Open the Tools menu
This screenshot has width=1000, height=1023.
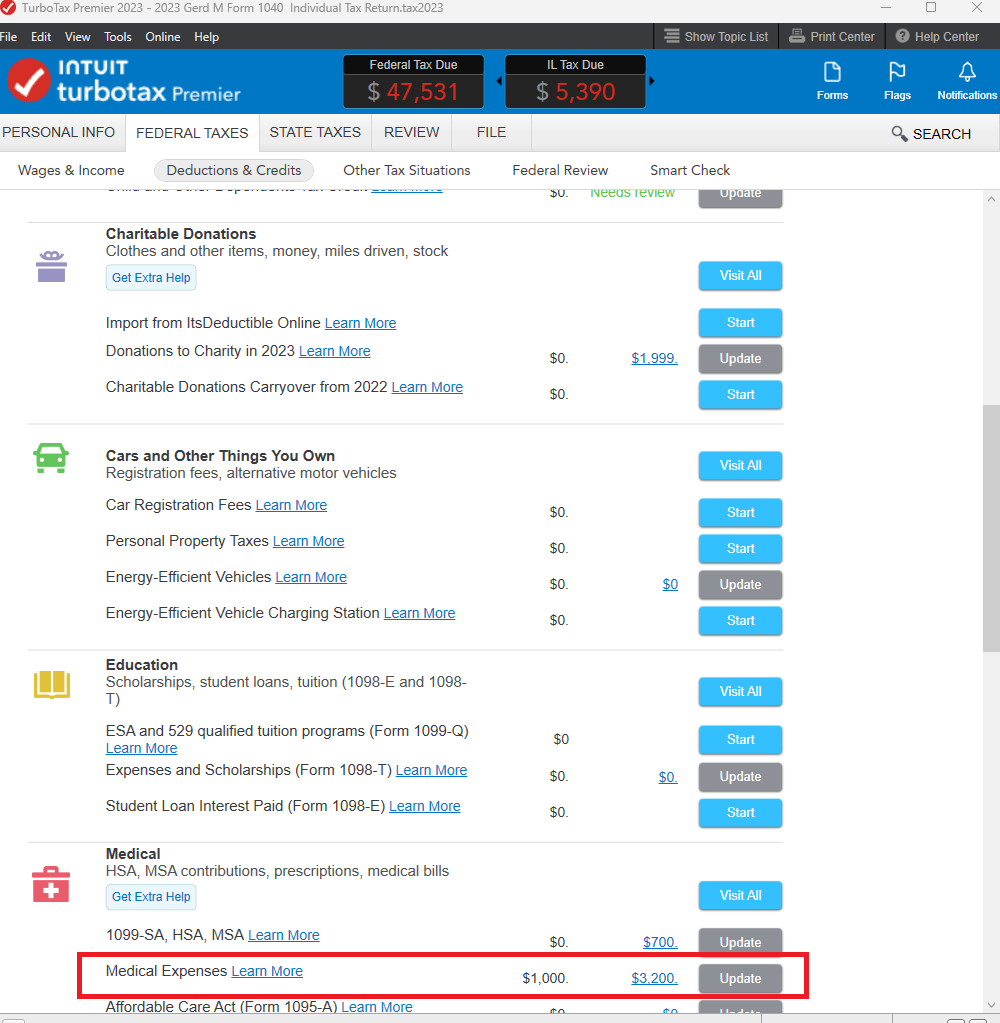pos(117,37)
